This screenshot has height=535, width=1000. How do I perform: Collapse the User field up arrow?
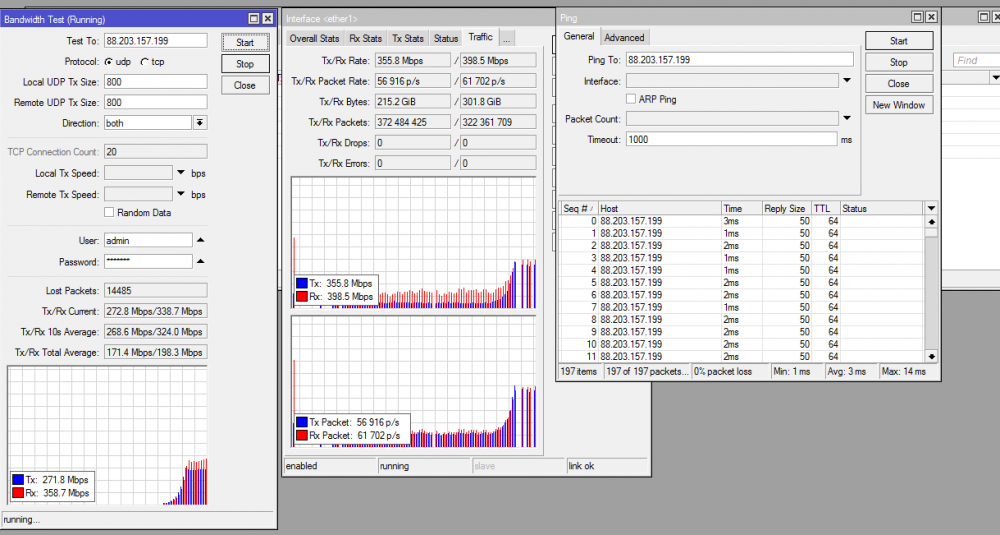200,240
